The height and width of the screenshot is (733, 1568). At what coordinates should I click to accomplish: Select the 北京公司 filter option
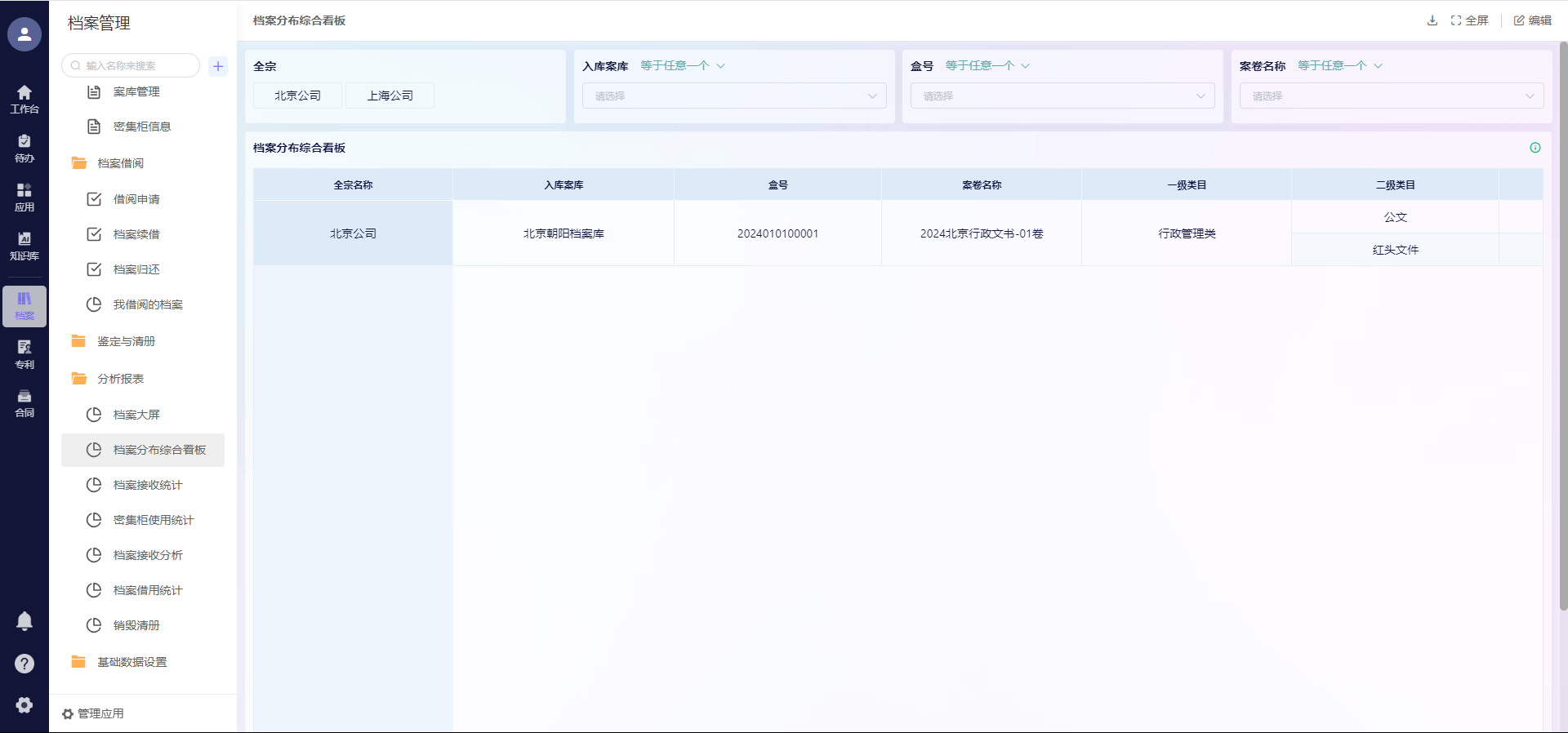click(x=297, y=96)
